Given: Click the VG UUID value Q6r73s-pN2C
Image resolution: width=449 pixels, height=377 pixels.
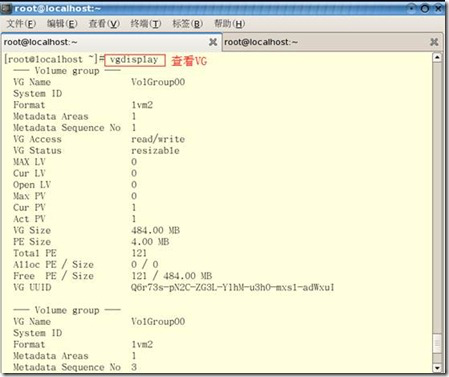Looking at the screenshot, I should [233, 287].
